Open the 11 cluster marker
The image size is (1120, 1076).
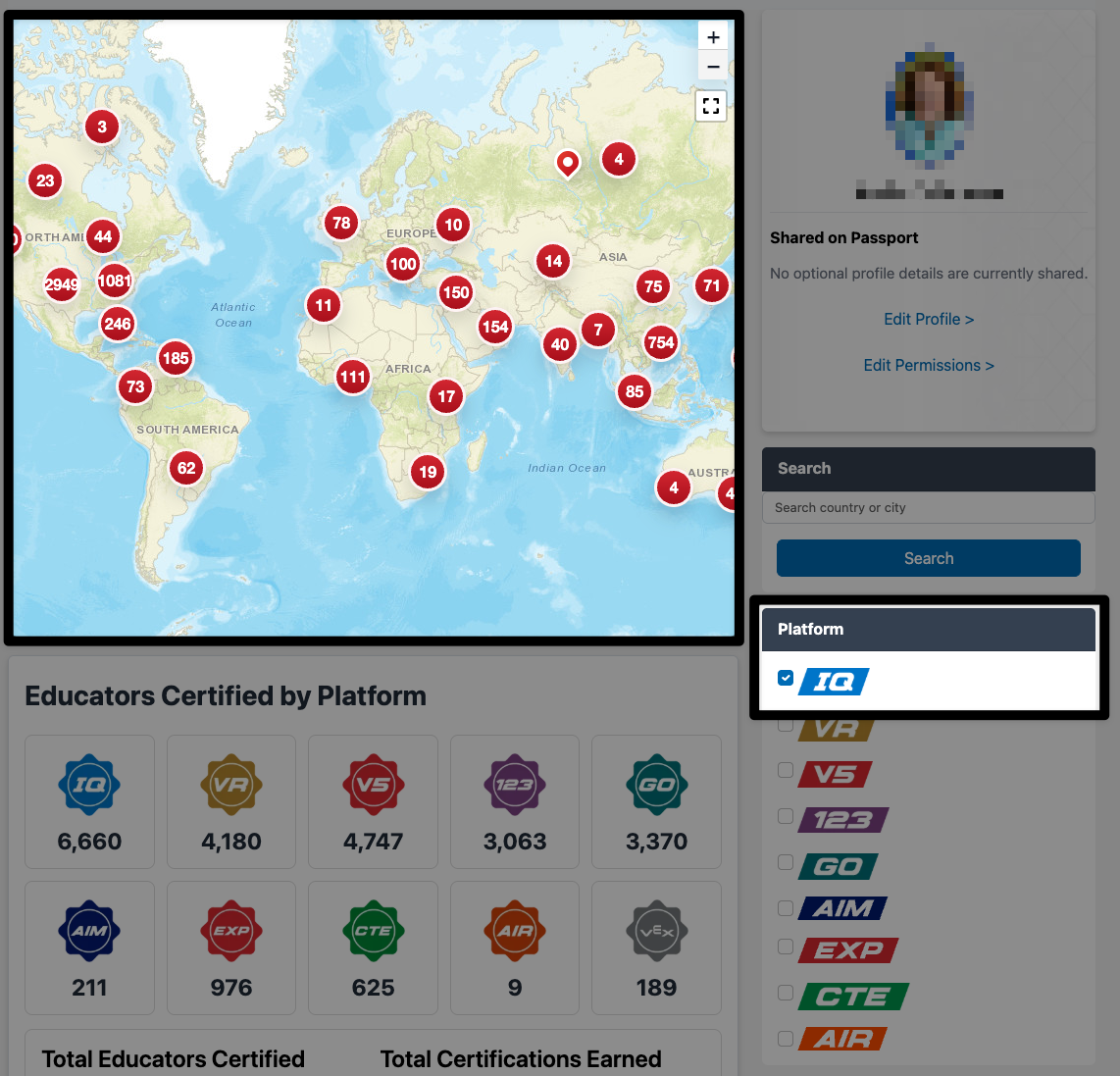pyautogui.click(x=323, y=305)
